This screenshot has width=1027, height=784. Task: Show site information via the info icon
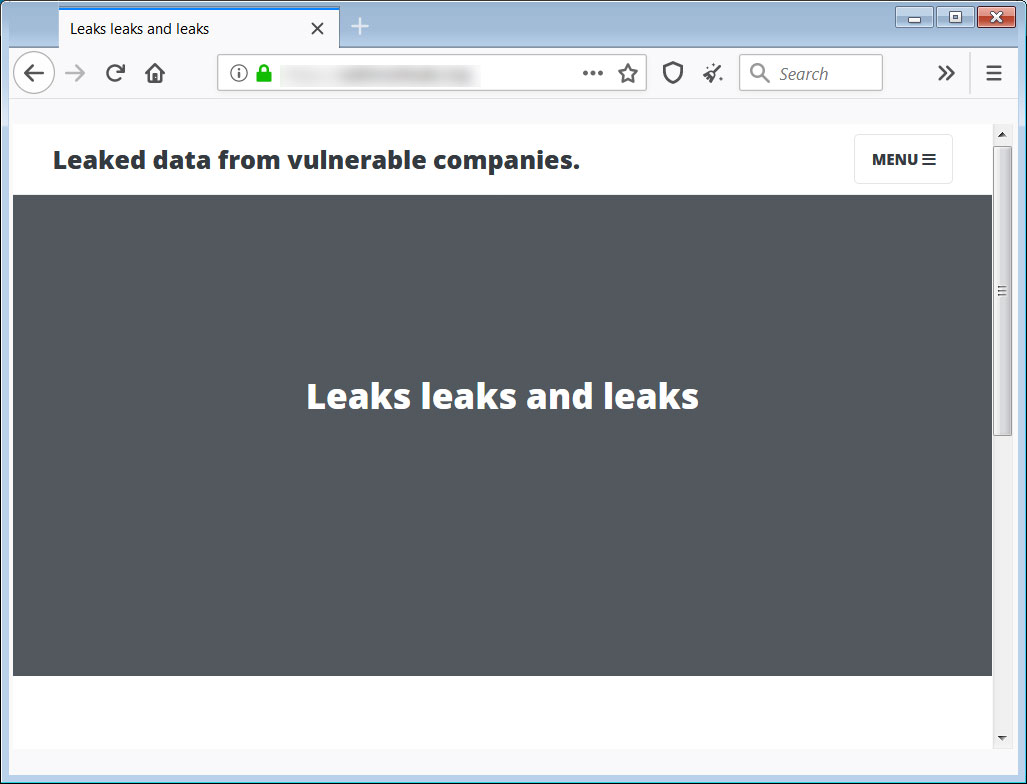[x=239, y=73]
